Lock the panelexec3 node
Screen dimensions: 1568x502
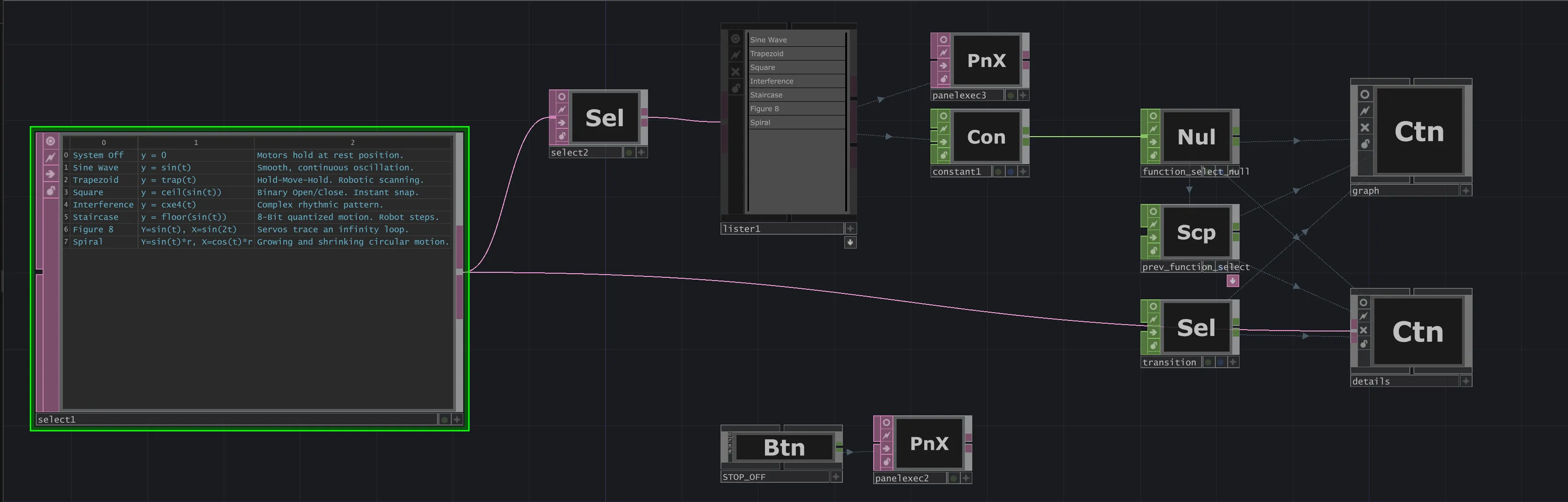click(943, 79)
